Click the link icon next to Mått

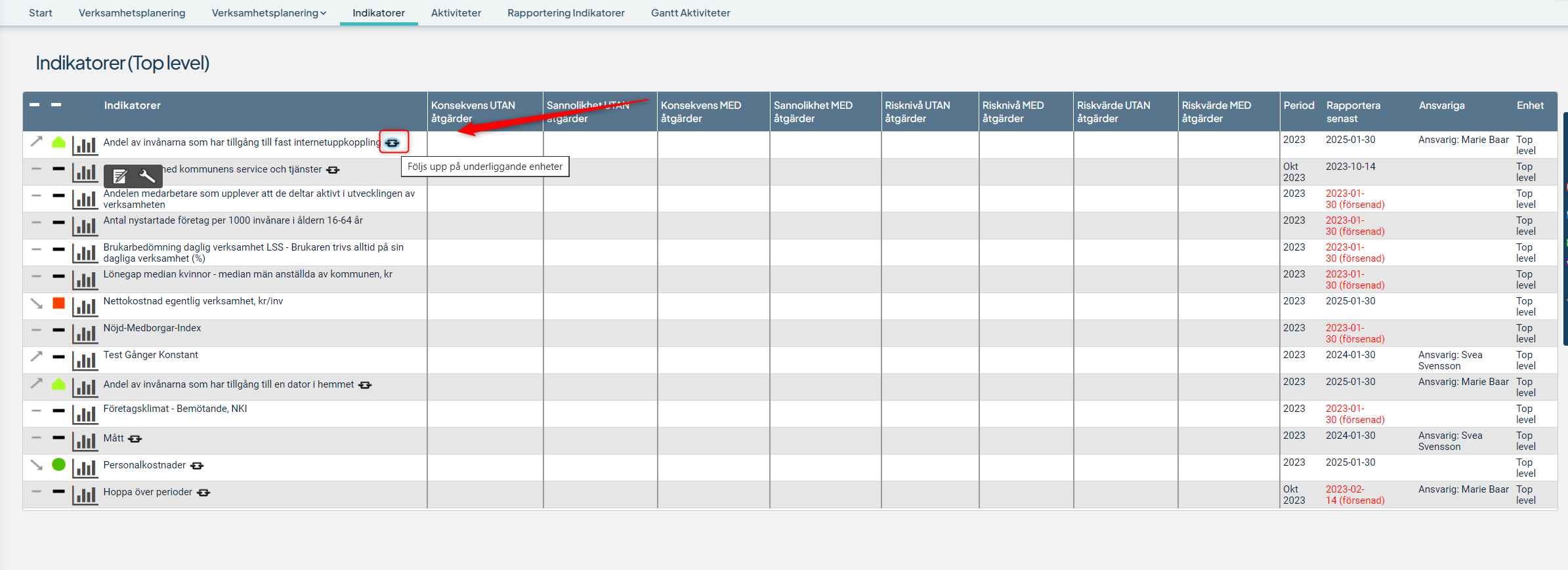click(x=135, y=439)
